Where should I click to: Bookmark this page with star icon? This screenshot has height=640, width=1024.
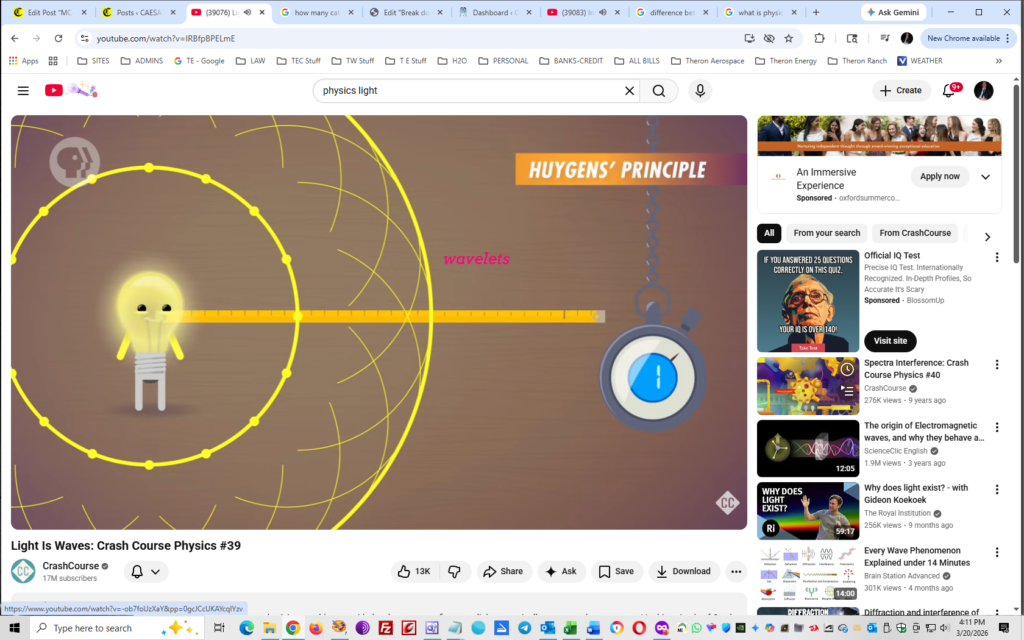coord(789,38)
